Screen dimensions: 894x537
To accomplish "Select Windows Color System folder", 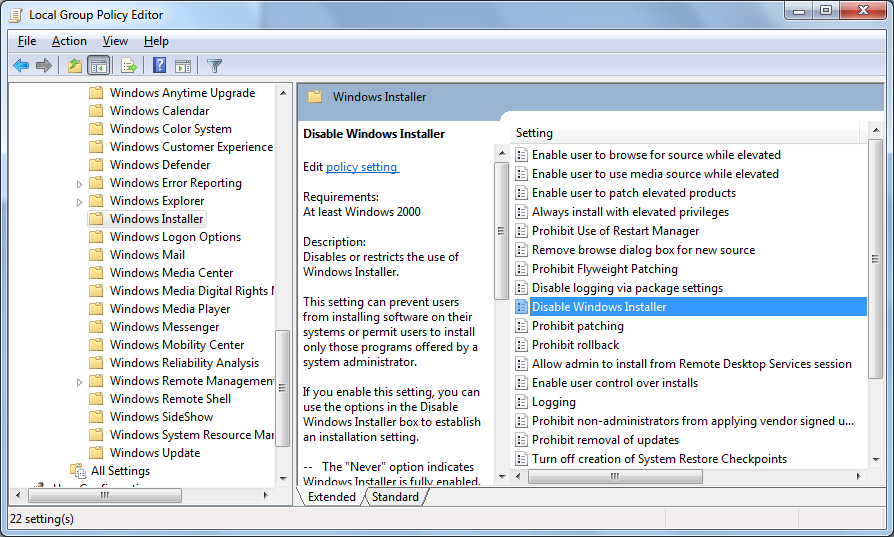I will coord(170,129).
